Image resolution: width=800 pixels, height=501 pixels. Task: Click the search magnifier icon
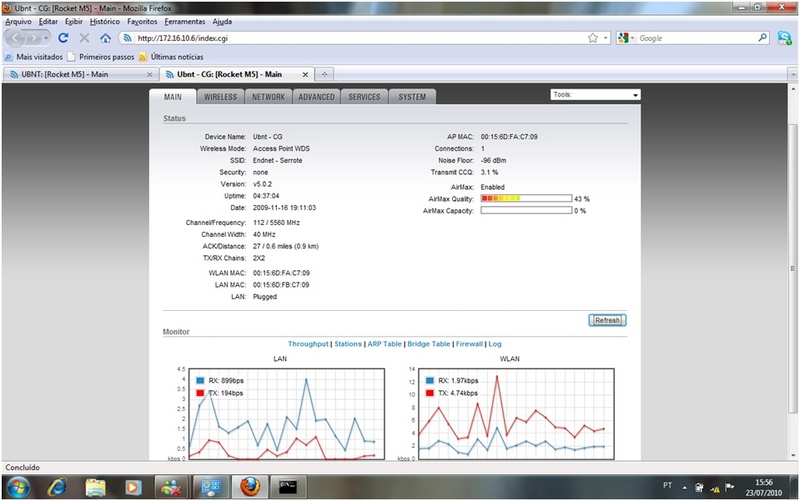[762, 37]
